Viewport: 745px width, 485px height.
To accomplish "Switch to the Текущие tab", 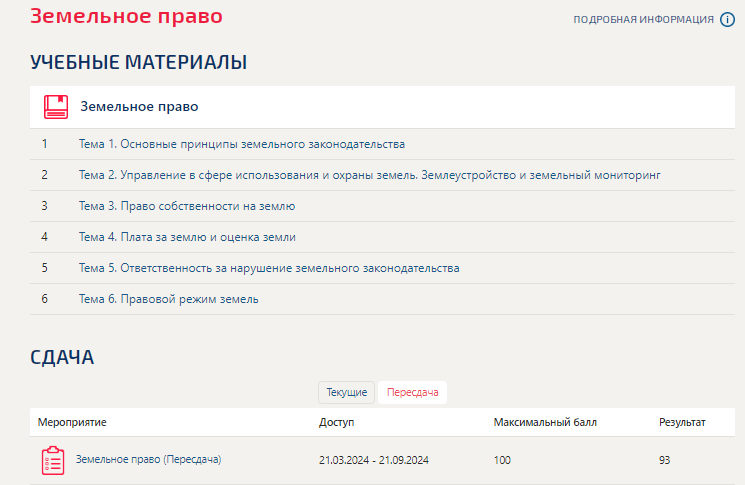I will click(x=346, y=392).
